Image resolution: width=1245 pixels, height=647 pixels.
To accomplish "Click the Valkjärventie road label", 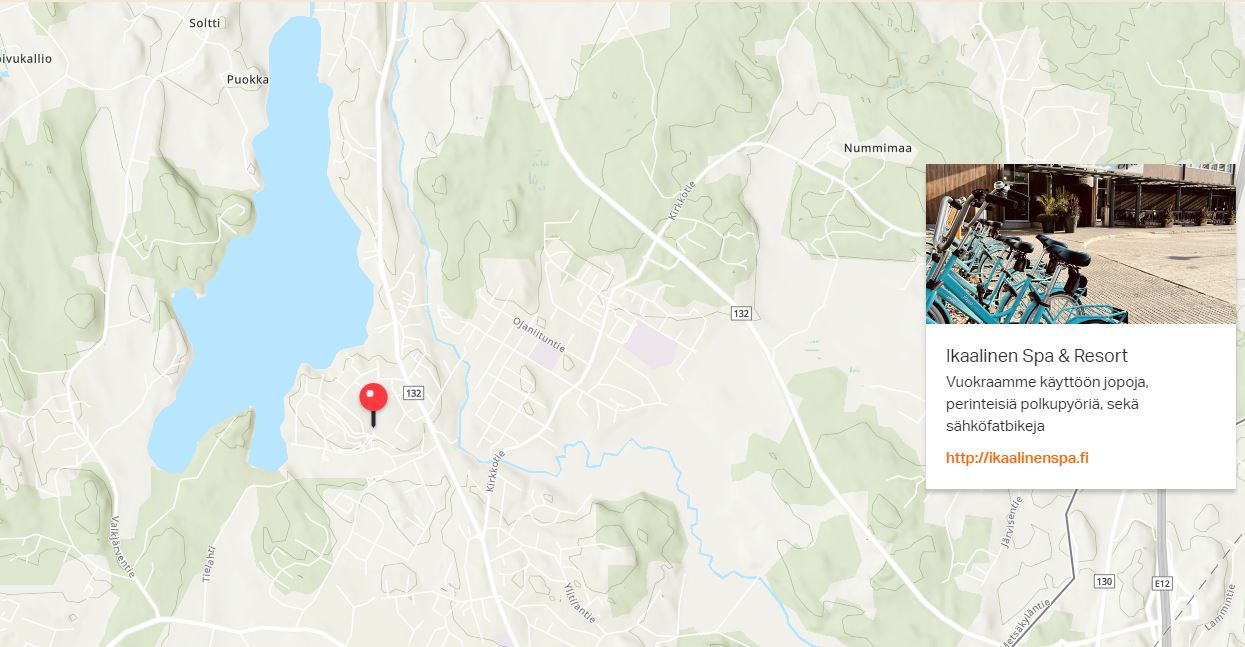I will [122, 546].
